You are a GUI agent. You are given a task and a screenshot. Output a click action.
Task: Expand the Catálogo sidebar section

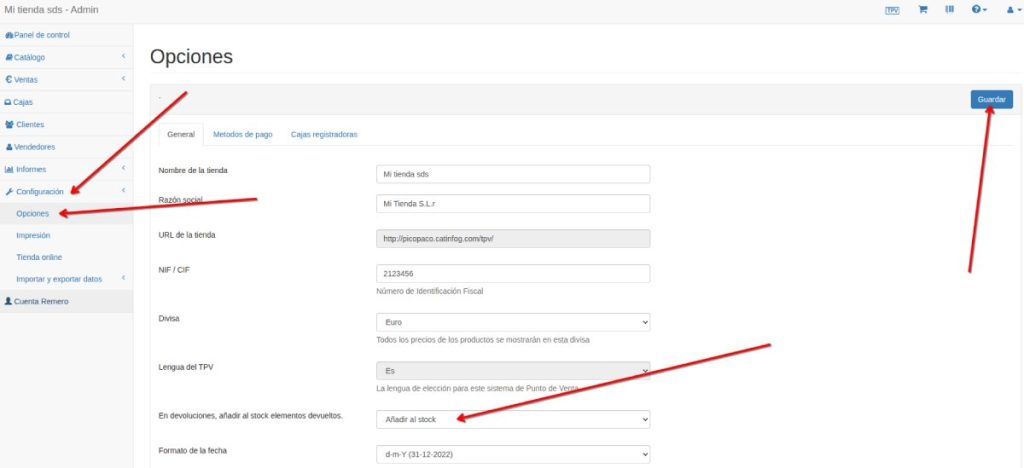pos(30,57)
